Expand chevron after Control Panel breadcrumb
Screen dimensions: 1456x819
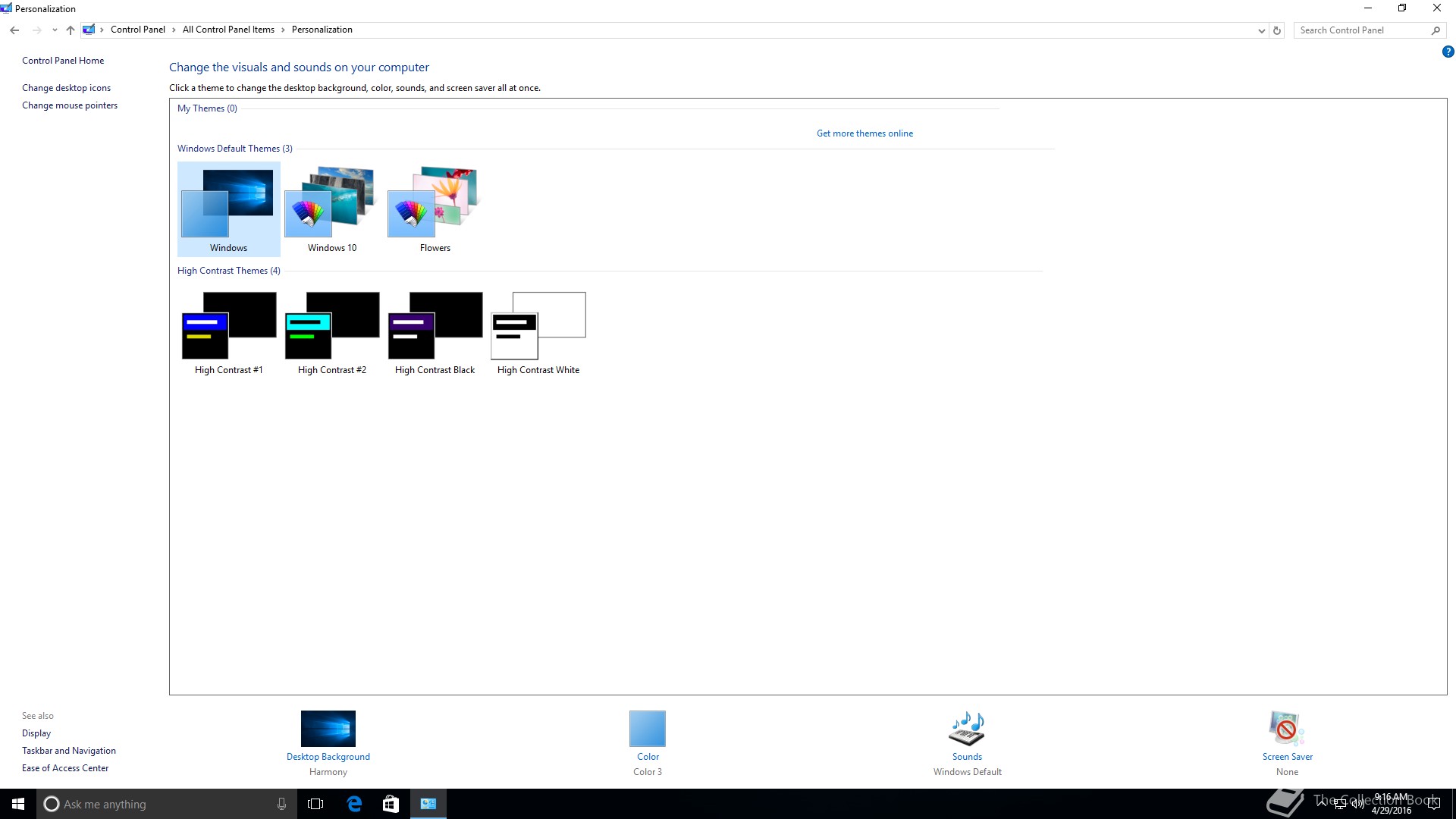174,30
